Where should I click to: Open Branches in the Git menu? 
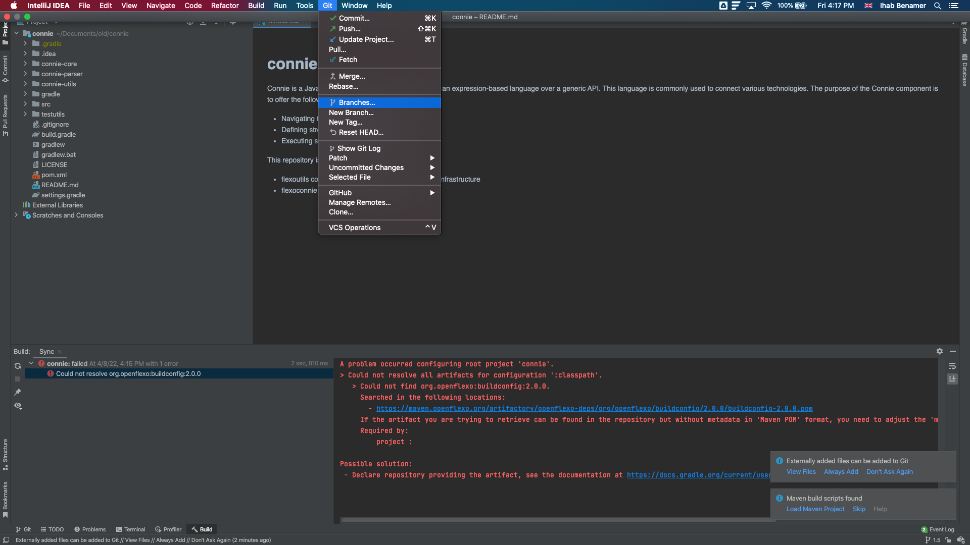click(379, 102)
